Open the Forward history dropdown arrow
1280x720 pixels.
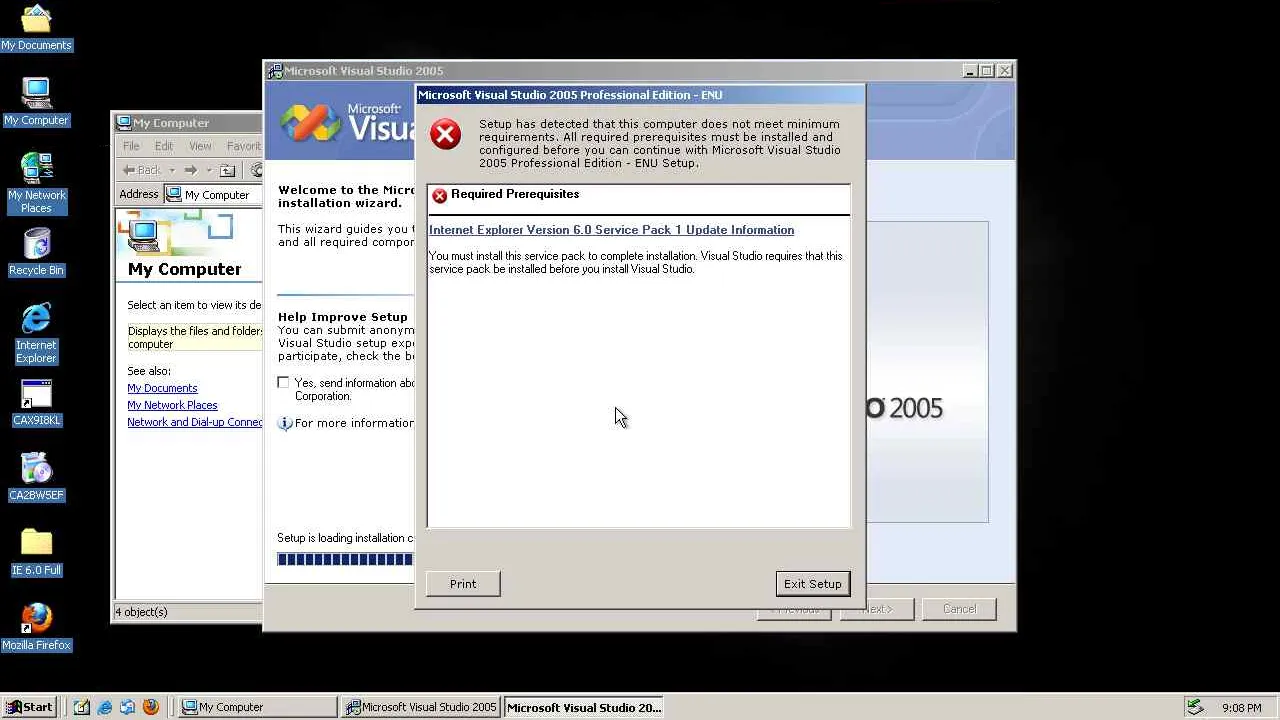(x=209, y=170)
